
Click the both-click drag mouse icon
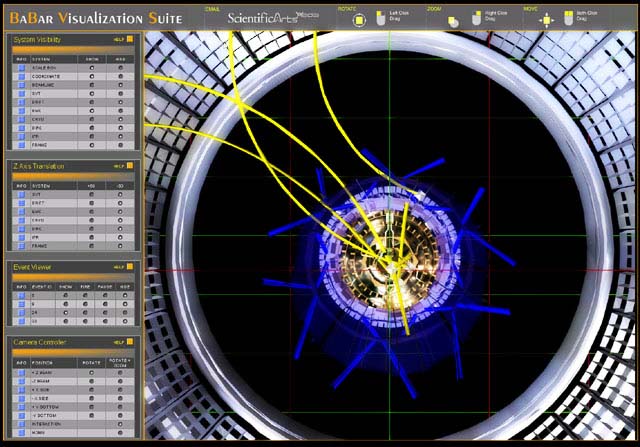(x=569, y=18)
